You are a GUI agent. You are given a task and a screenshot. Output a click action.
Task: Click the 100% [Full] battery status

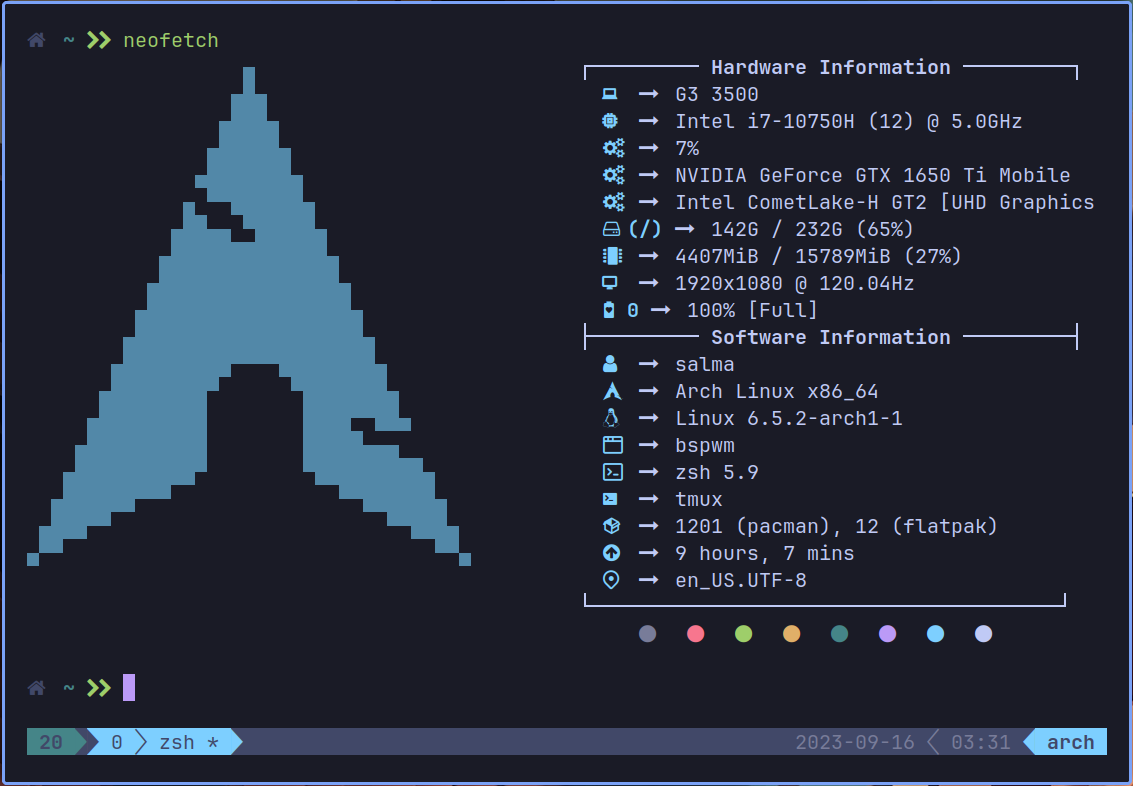752,311
